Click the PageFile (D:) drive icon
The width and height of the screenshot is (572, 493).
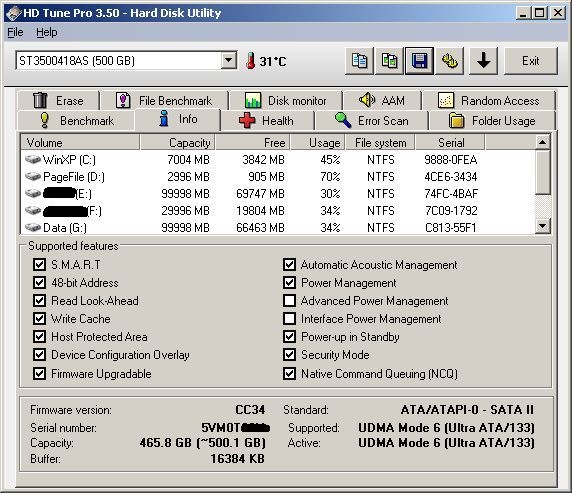[x=33, y=177]
